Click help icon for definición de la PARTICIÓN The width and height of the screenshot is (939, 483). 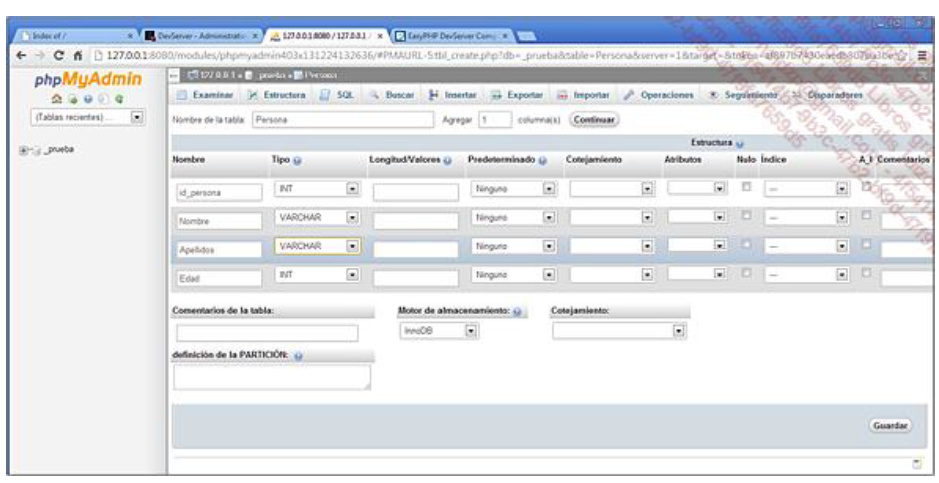coord(298,356)
